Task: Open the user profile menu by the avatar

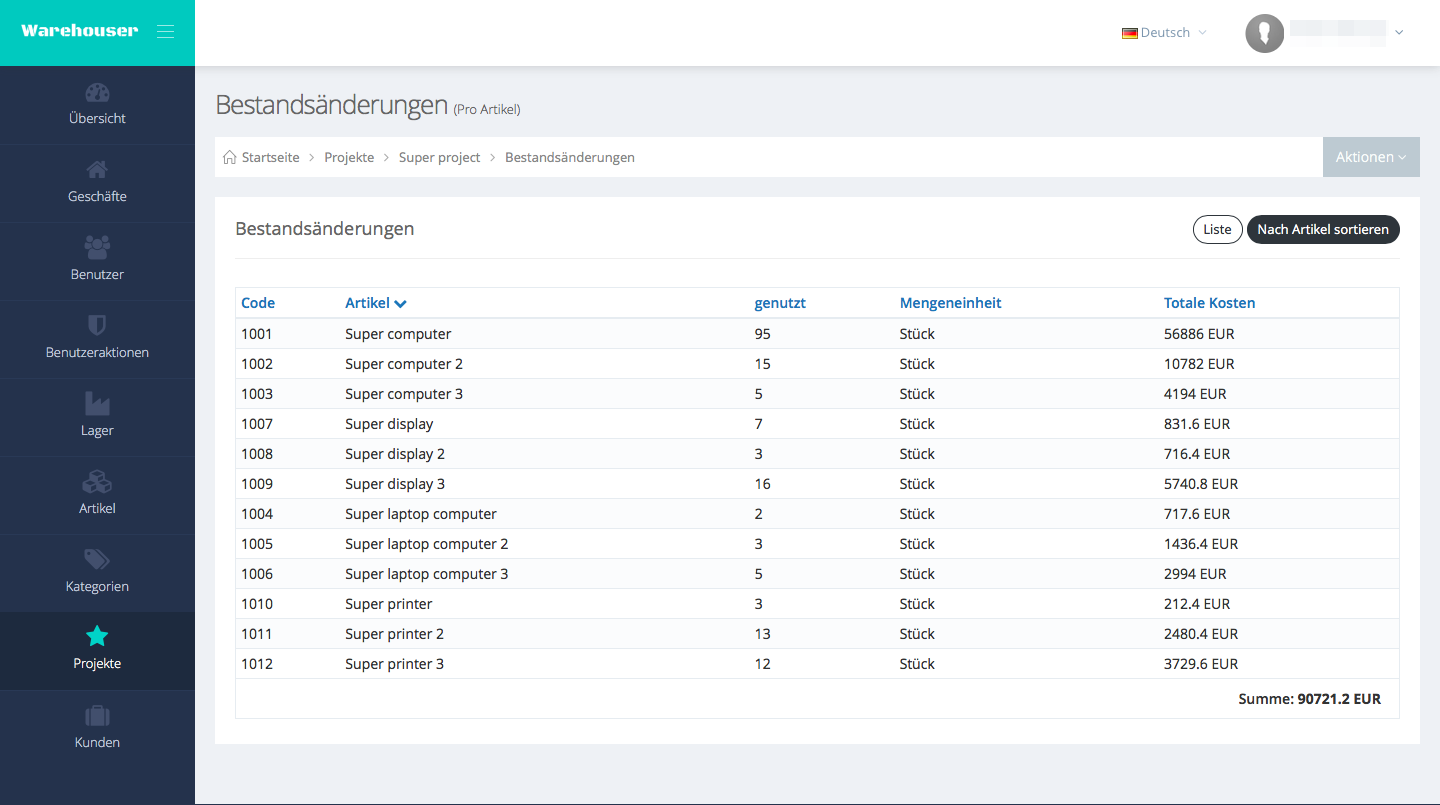Action: point(1265,34)
